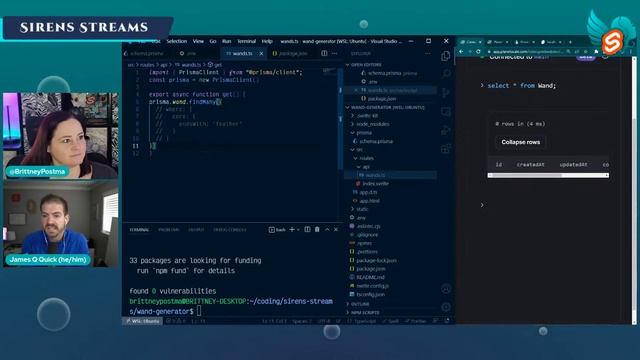The height and width of the screenshot is (360, 640).
Task: Reload the browser page
Action: (478, 52)
